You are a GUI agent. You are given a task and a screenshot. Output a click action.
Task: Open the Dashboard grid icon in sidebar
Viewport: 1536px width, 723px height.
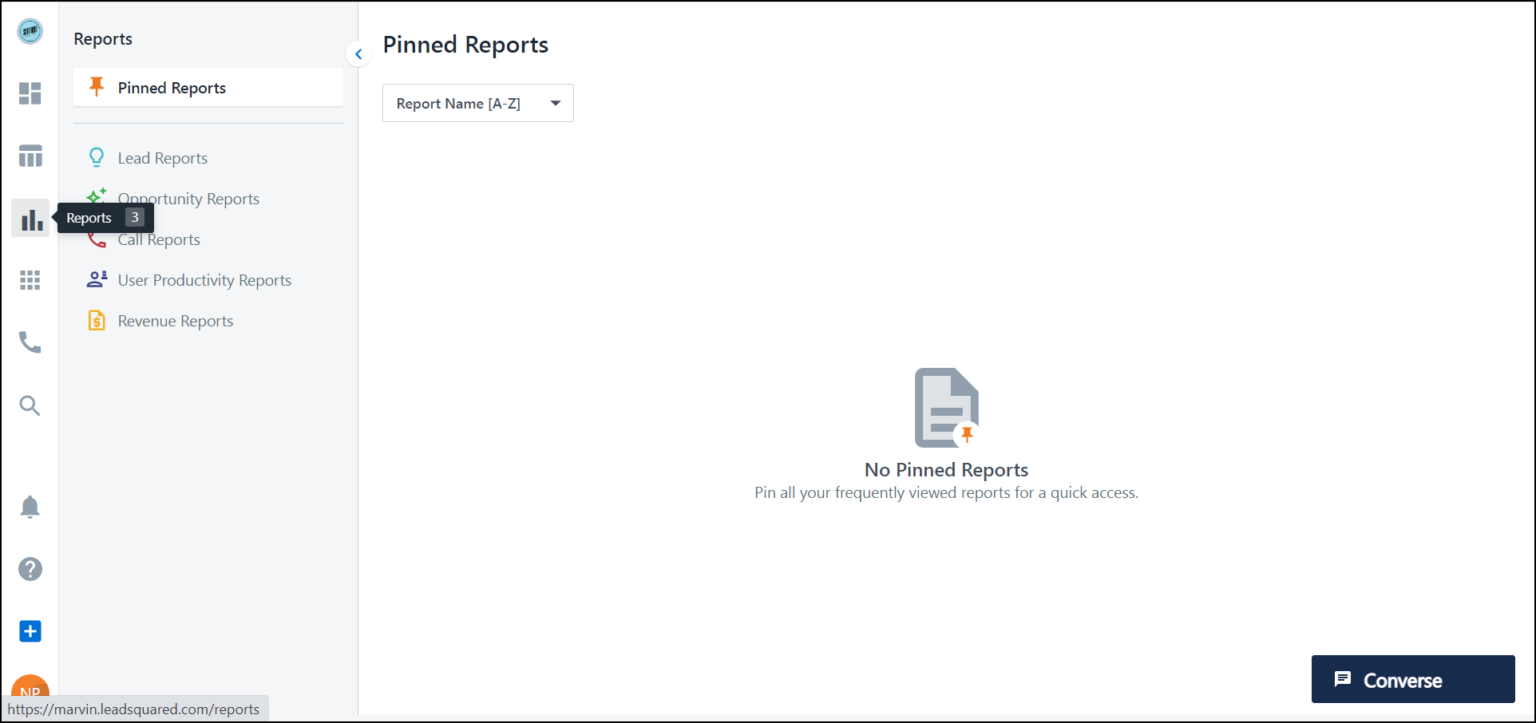(30, 94)
